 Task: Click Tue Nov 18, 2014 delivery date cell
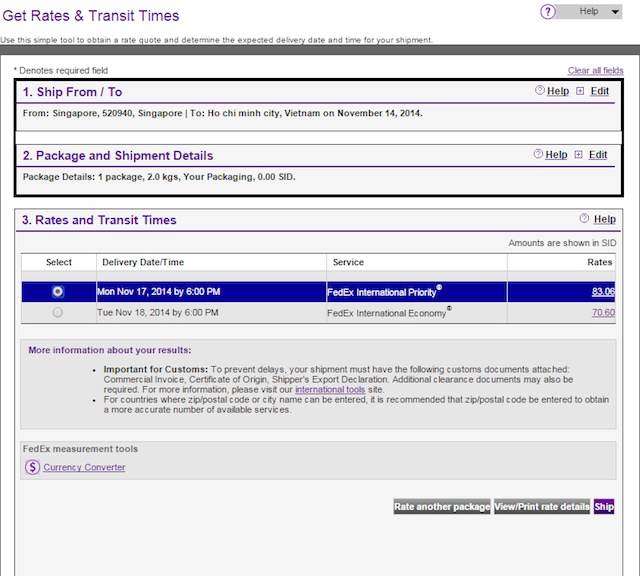click(211, 312)
